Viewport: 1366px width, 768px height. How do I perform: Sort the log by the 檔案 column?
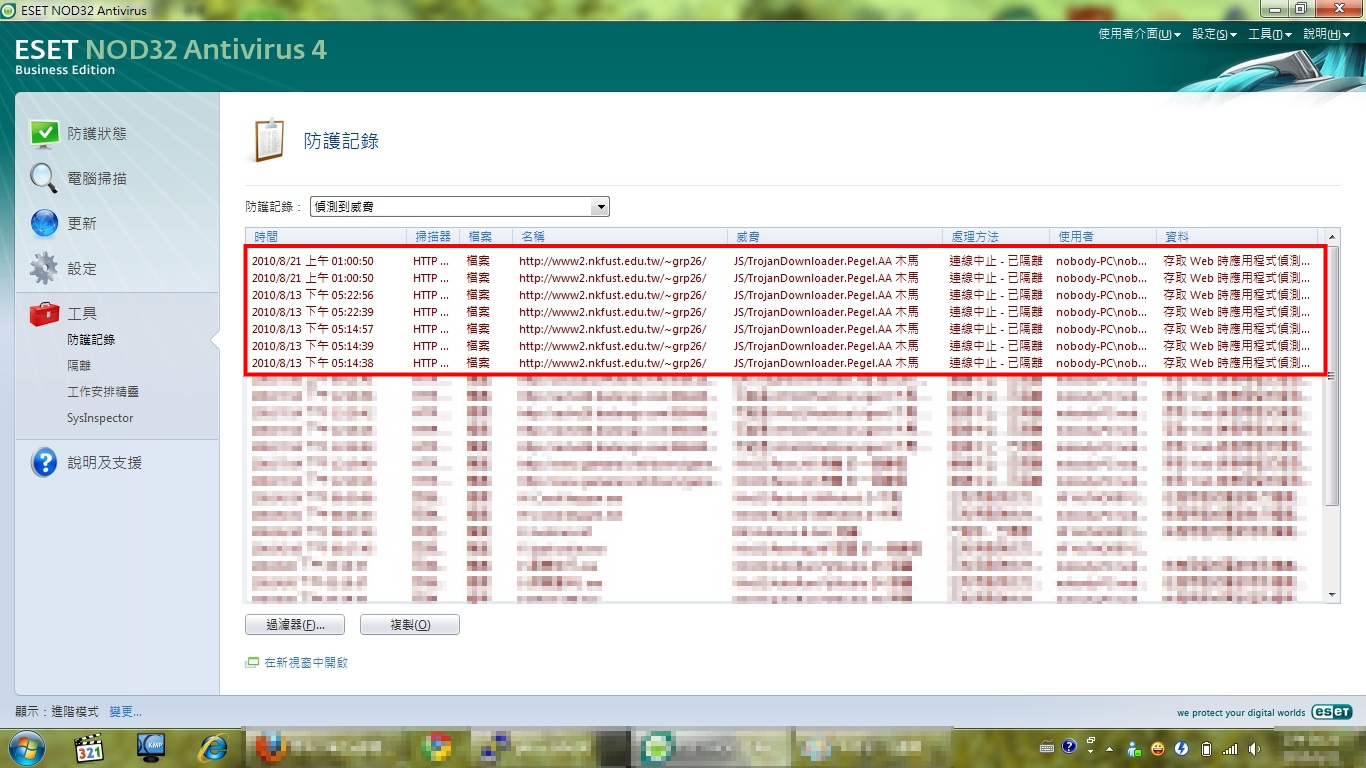pyautogui.click(x=485, y=237)
